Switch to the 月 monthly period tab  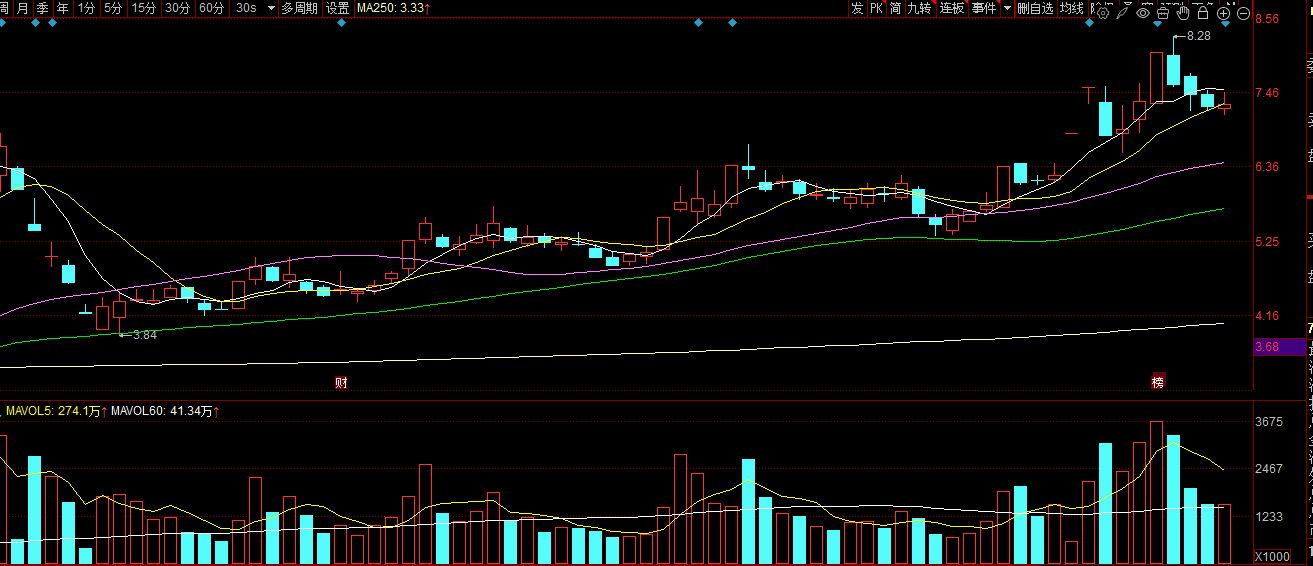(22, 8)
